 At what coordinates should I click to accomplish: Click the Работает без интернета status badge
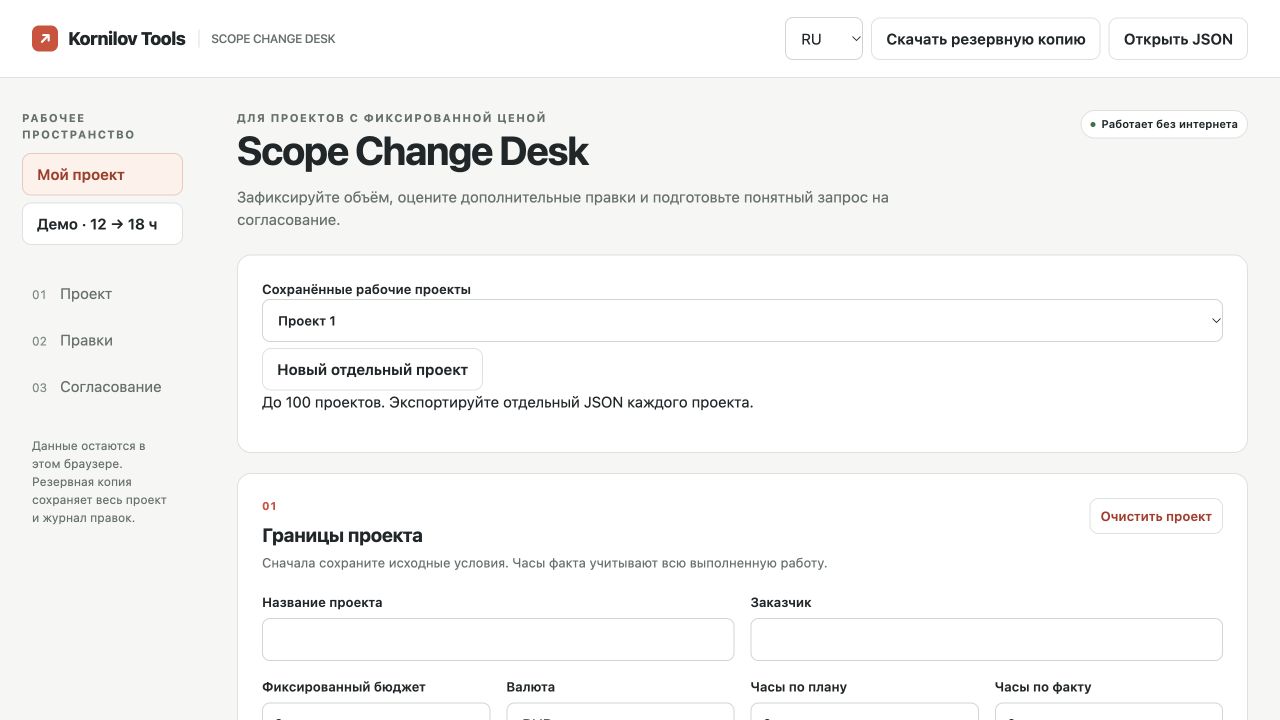click(x=1164, y=124)
